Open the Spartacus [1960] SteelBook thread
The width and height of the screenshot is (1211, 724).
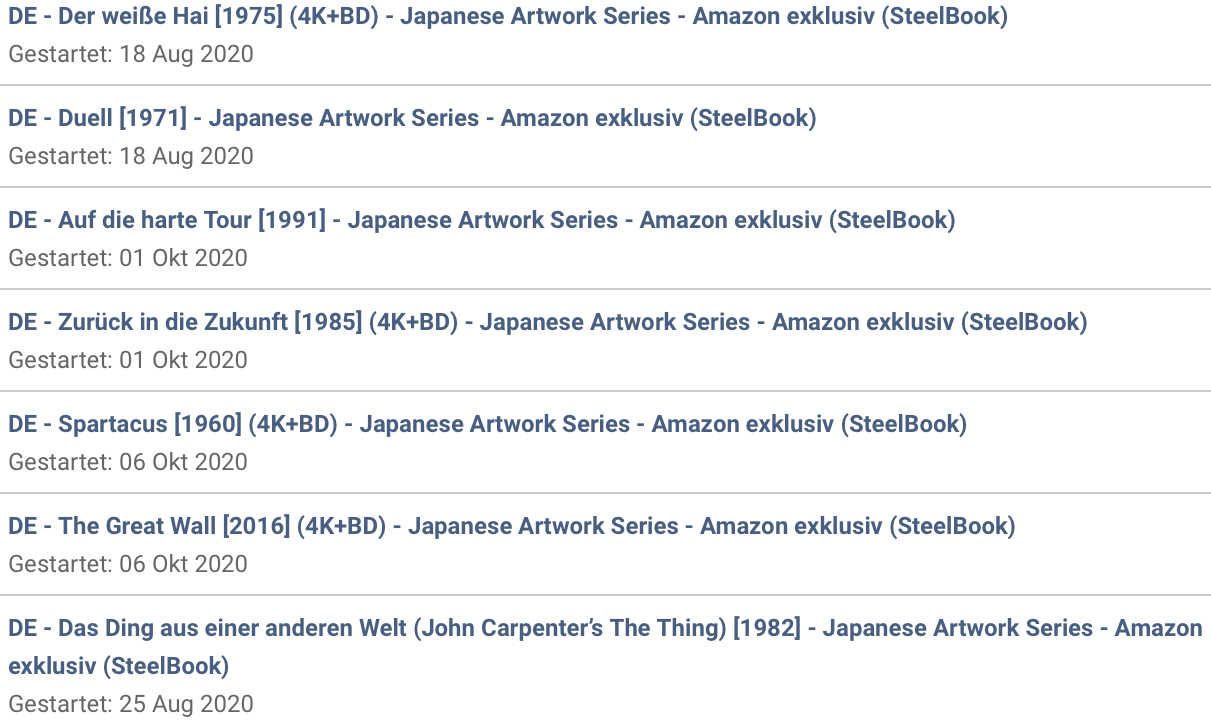point(488,424)
